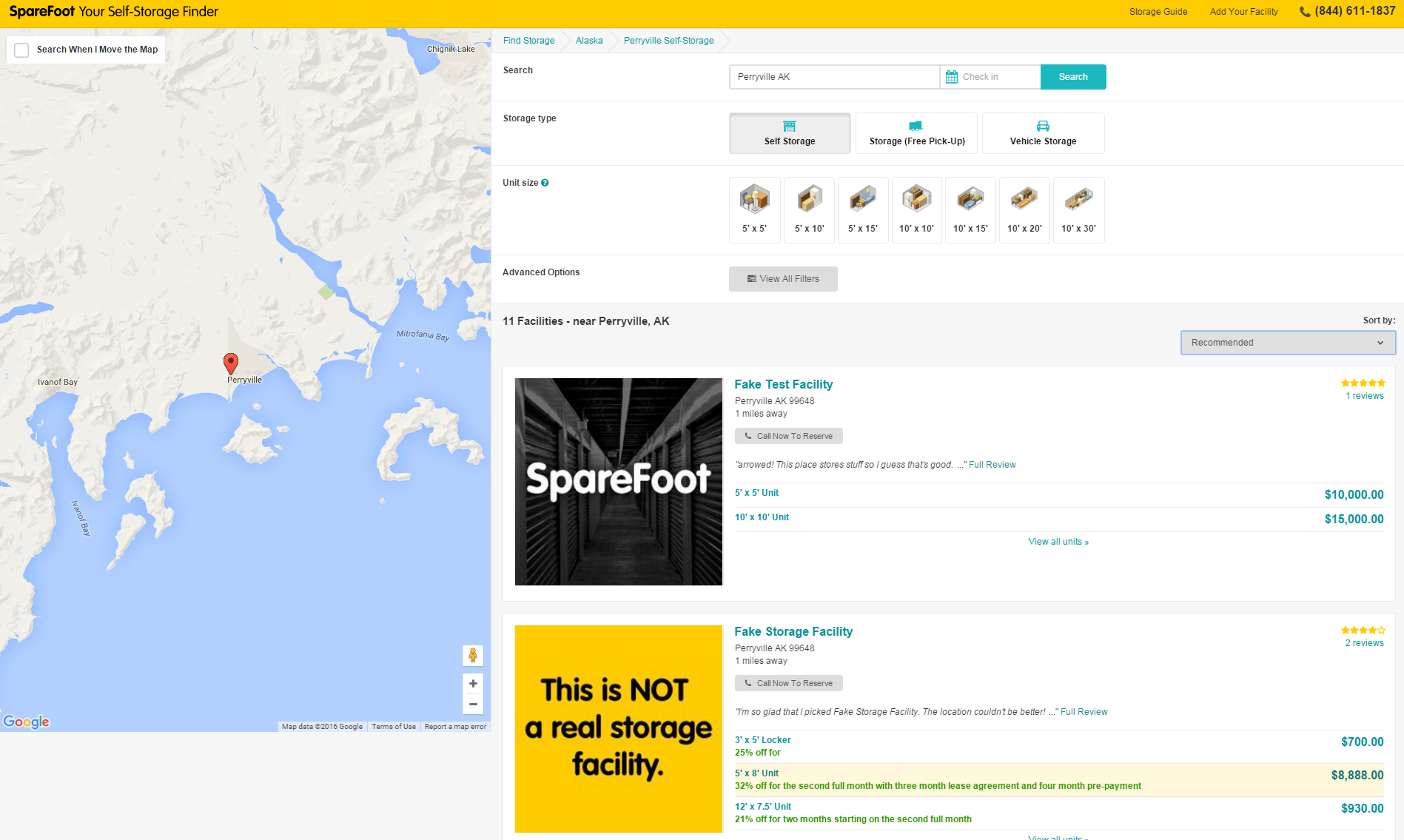Zoom out on the map
This screenshot has width=1404, height=840.
pos(473,704)
